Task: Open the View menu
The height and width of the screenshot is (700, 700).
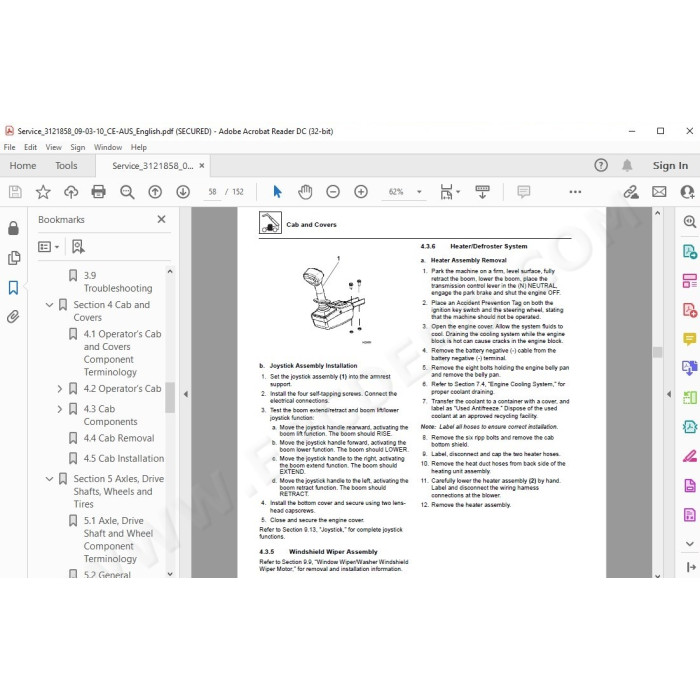Action: [x=54, y=147]
